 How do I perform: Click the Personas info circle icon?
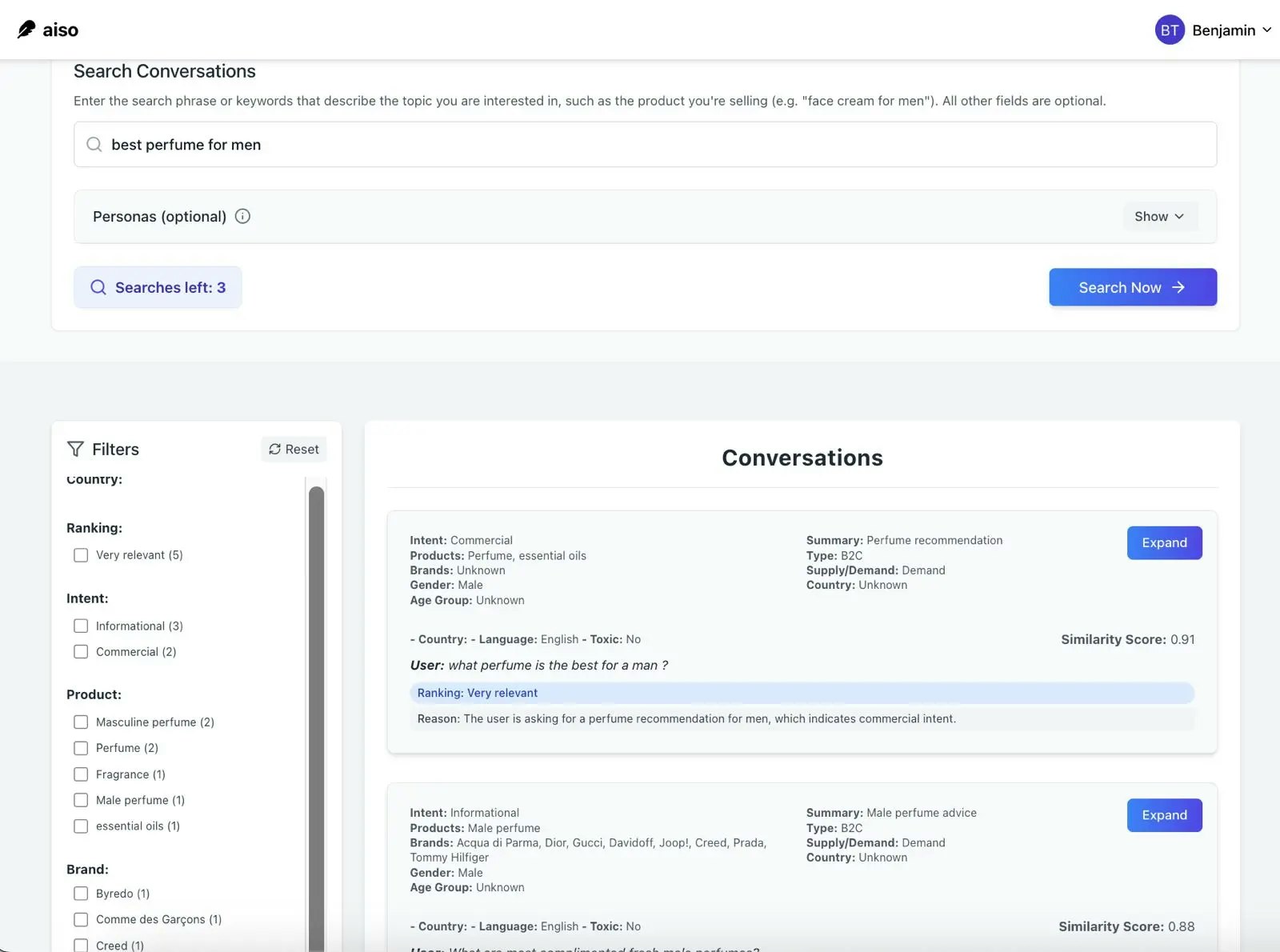click(x=242, y=216)
